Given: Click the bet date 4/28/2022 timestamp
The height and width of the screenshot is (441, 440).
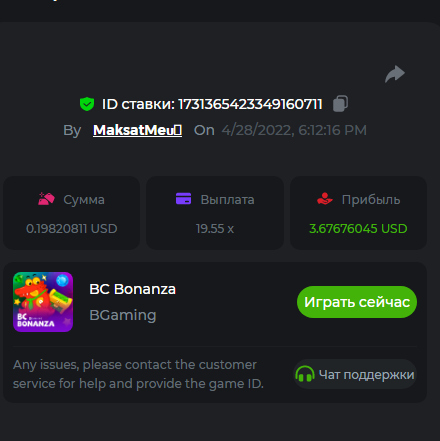Looking at the screenshot, I should (294, 130).
